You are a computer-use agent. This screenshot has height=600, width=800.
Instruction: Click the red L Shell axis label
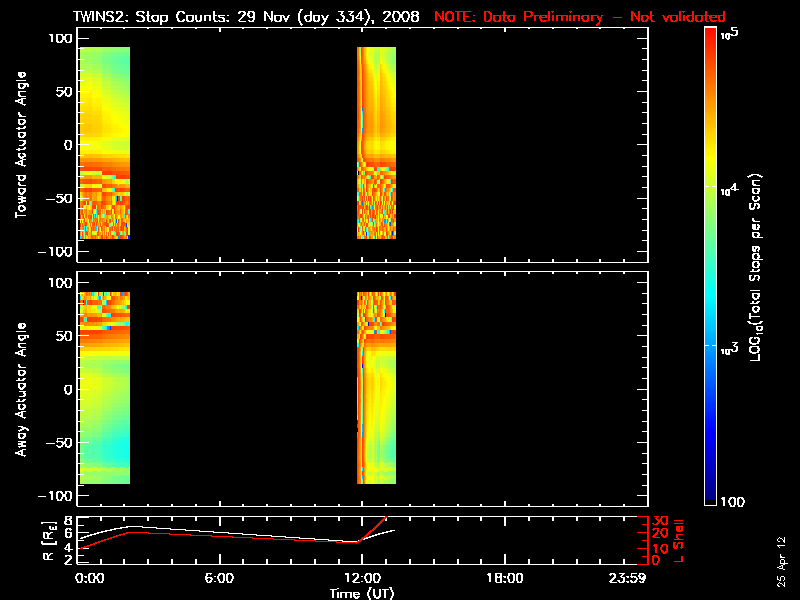point(678,541)
